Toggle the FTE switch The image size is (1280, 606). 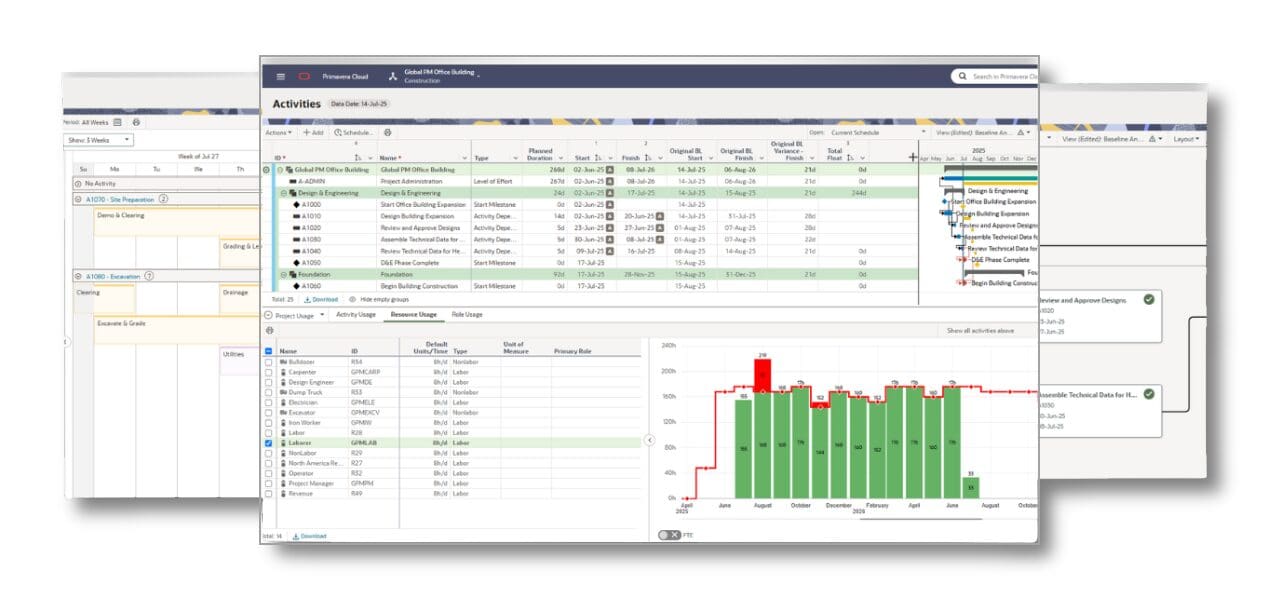pos(669,535)
